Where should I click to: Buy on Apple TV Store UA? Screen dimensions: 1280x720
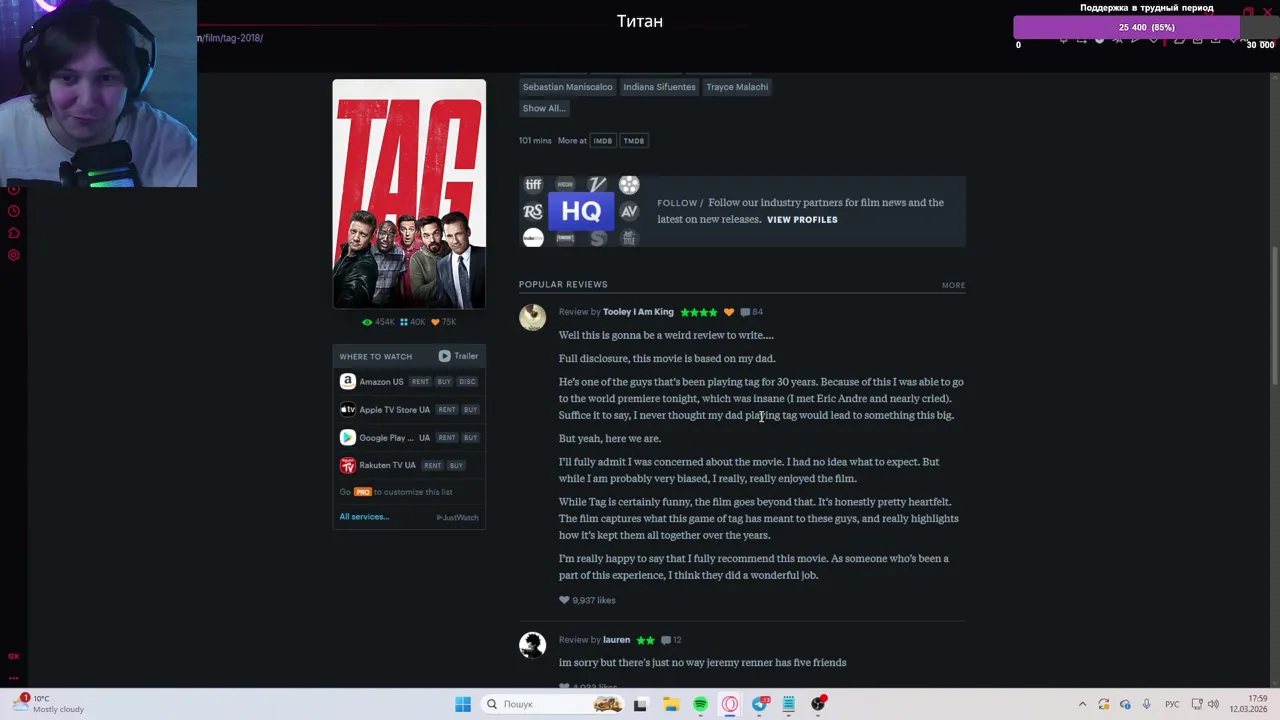(470, 409)
